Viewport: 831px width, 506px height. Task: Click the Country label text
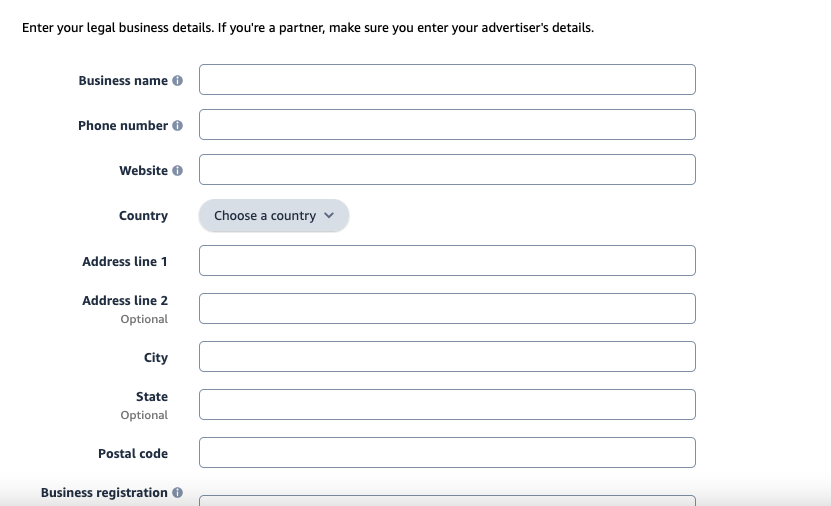click(143, 216)
